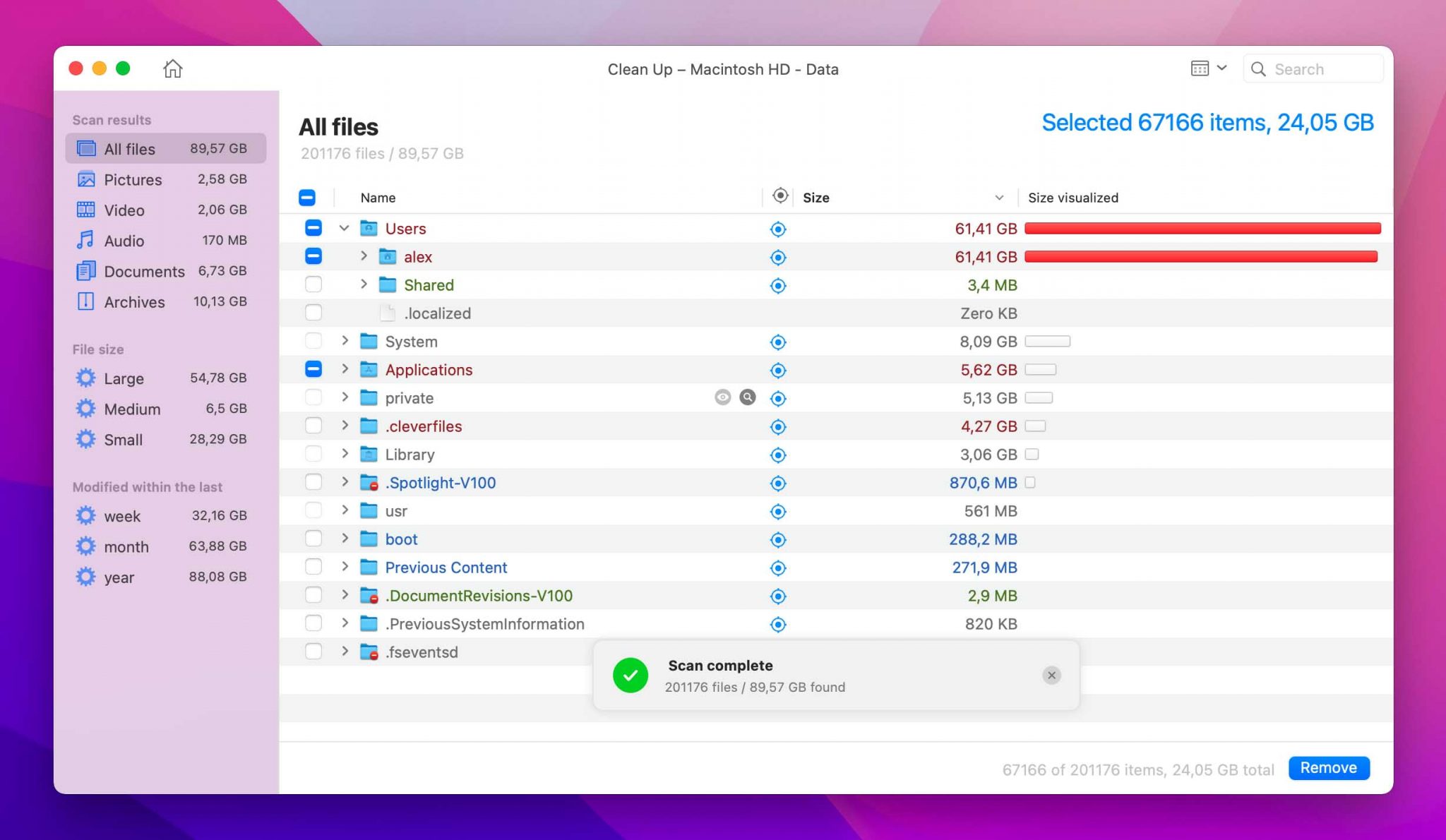Toggle checkbox for alex folder
This screenshot has width=1446, height=840.
coord(313,256)
